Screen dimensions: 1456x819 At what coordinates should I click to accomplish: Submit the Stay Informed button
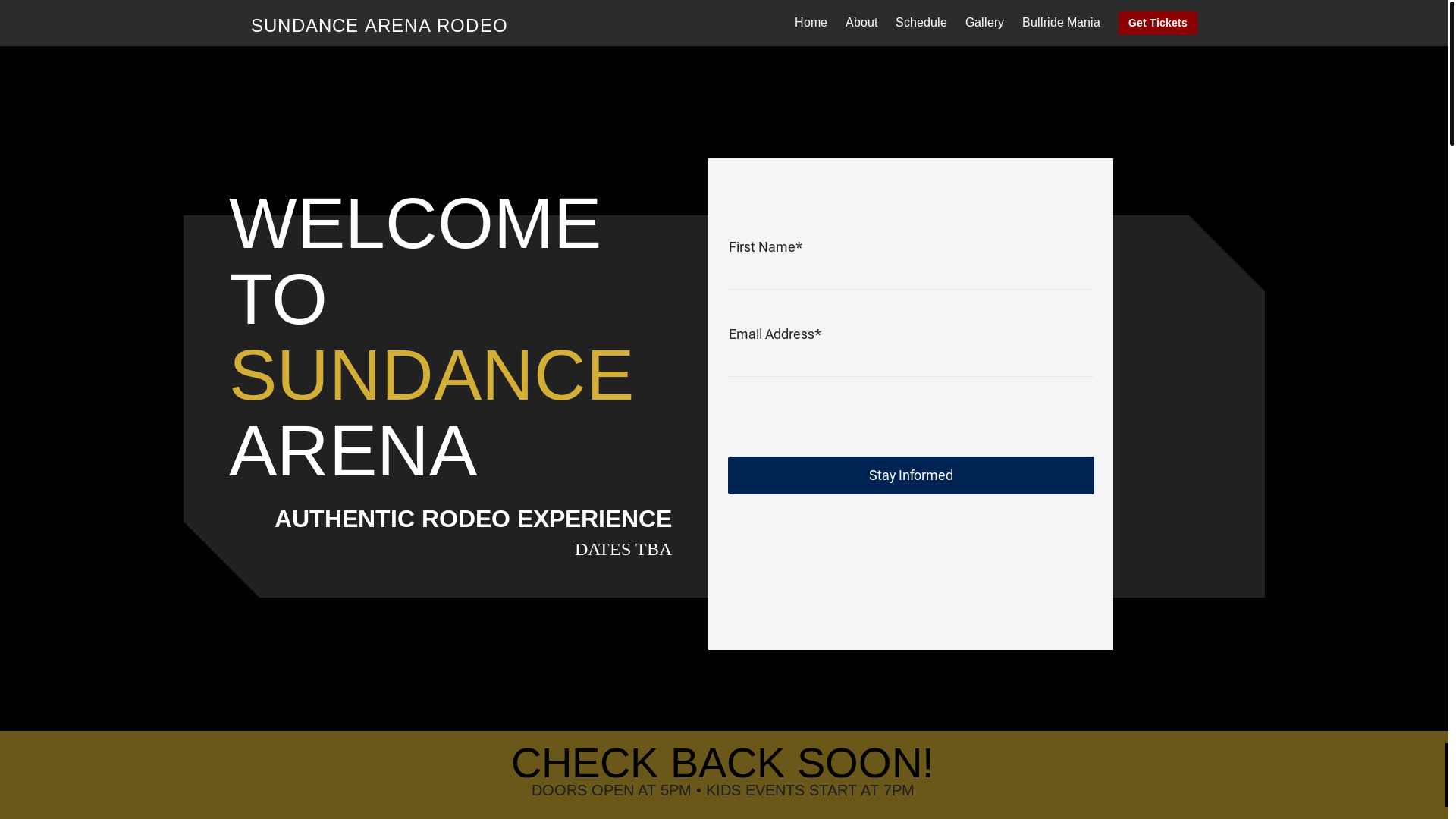911,475
